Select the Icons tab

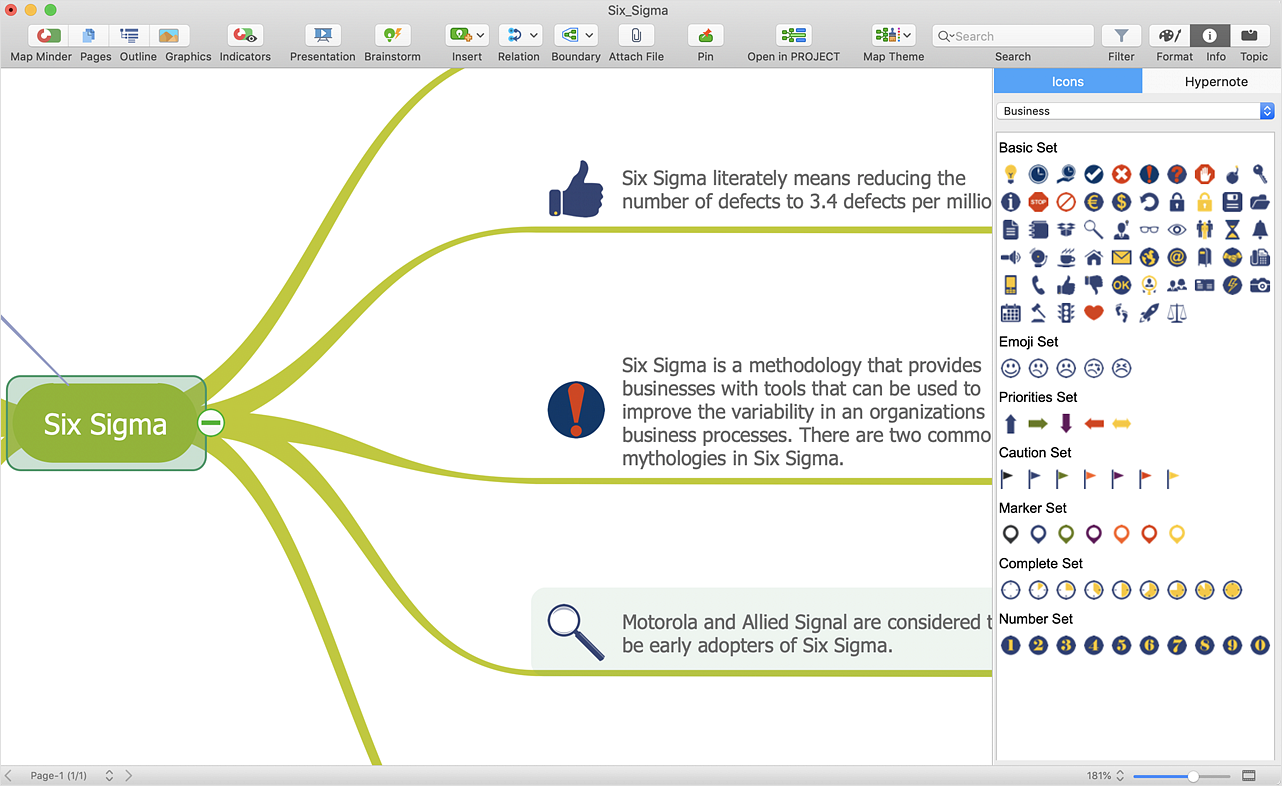coord(1068,82)
